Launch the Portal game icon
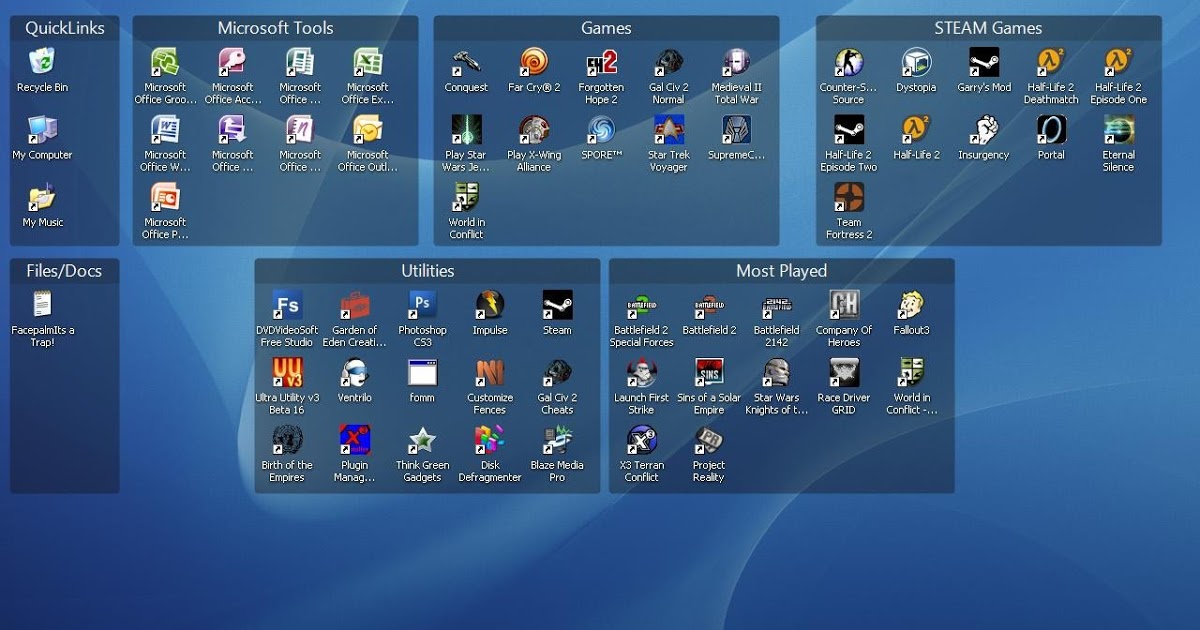The height and width of the screenshot is (630, 1200). coord(1051,130)
